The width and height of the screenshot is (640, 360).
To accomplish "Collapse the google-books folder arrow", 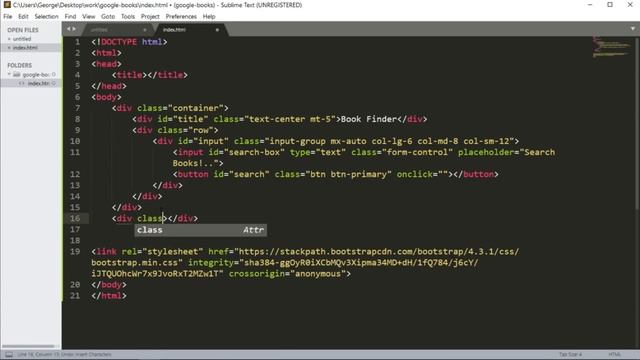I will 9,74.
